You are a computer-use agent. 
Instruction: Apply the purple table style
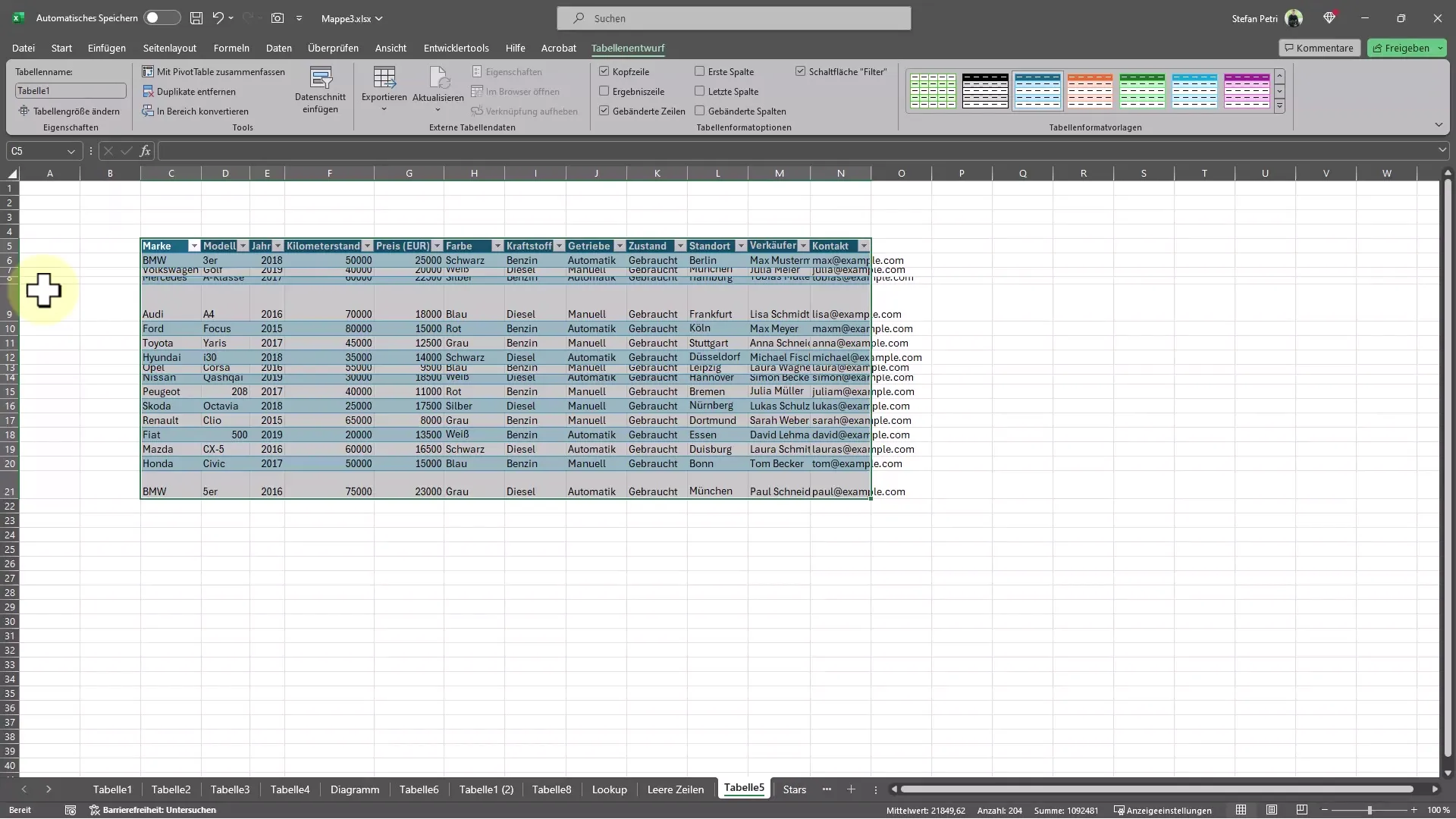click(1247, 91)
